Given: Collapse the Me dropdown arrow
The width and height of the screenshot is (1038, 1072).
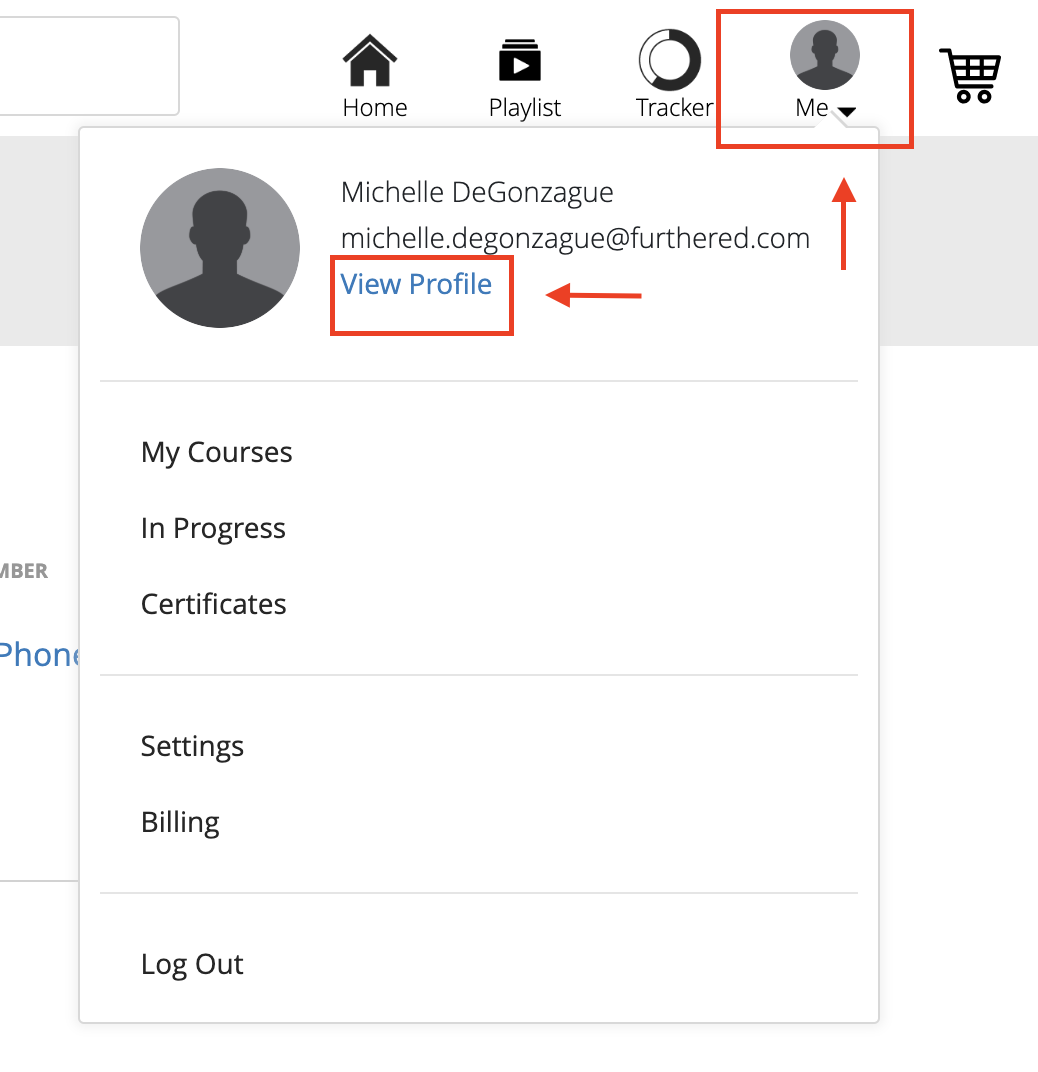Looking at the screenshot, I should tap(847, 111).
